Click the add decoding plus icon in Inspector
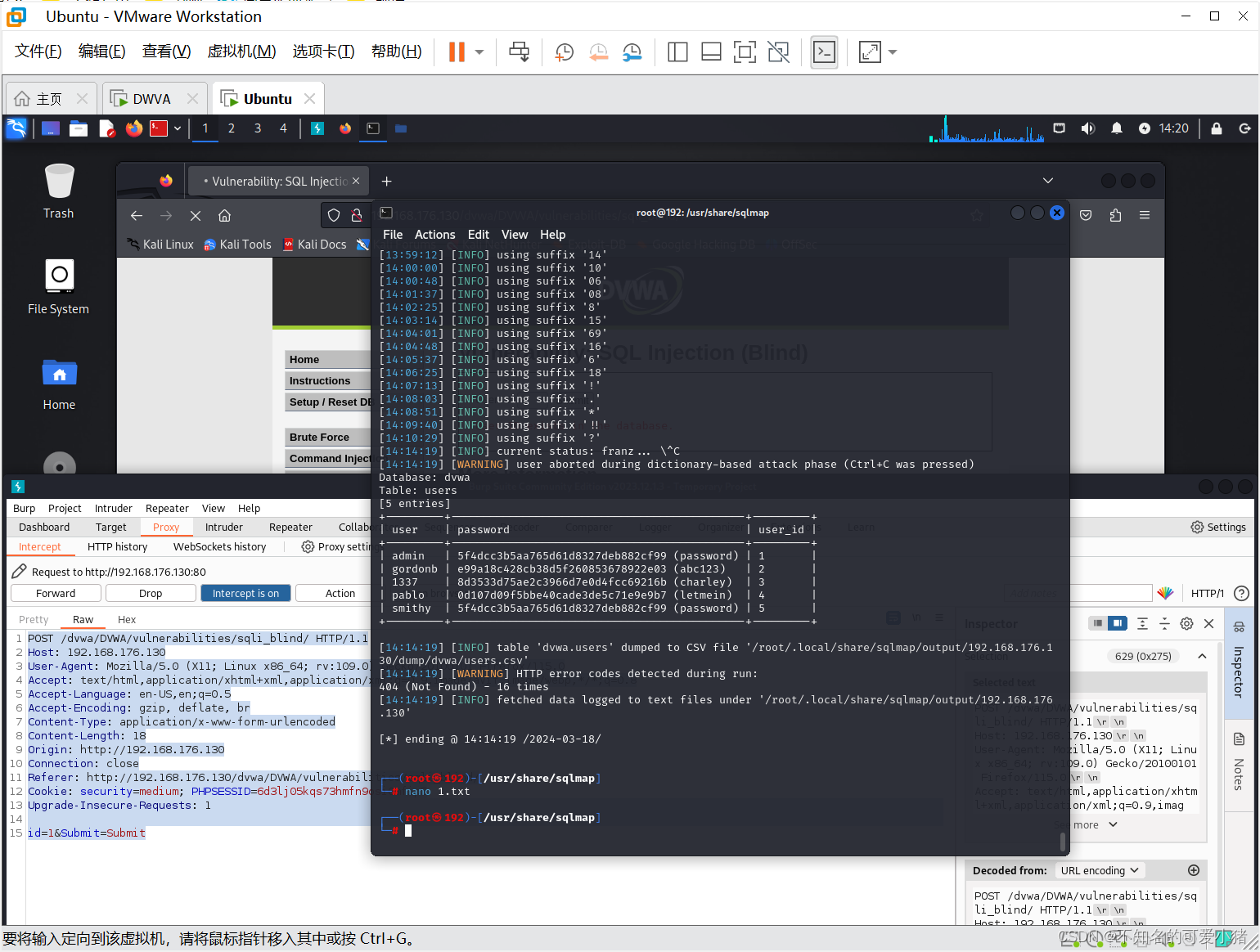 pyautogui.click(x=1194, y=871)
